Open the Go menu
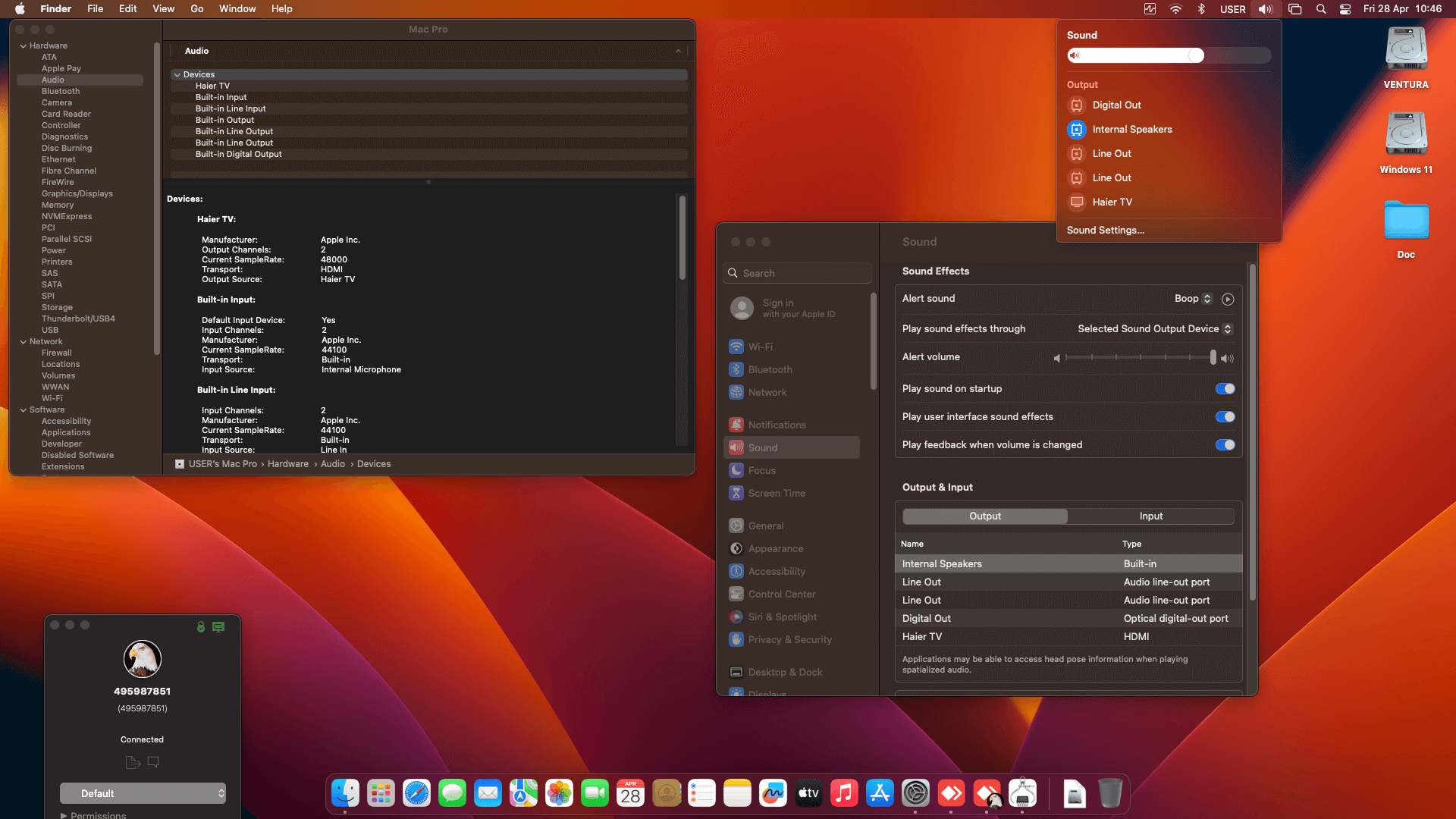The width and height of the screenshot is (1456, 819). [x=197, y=9]
